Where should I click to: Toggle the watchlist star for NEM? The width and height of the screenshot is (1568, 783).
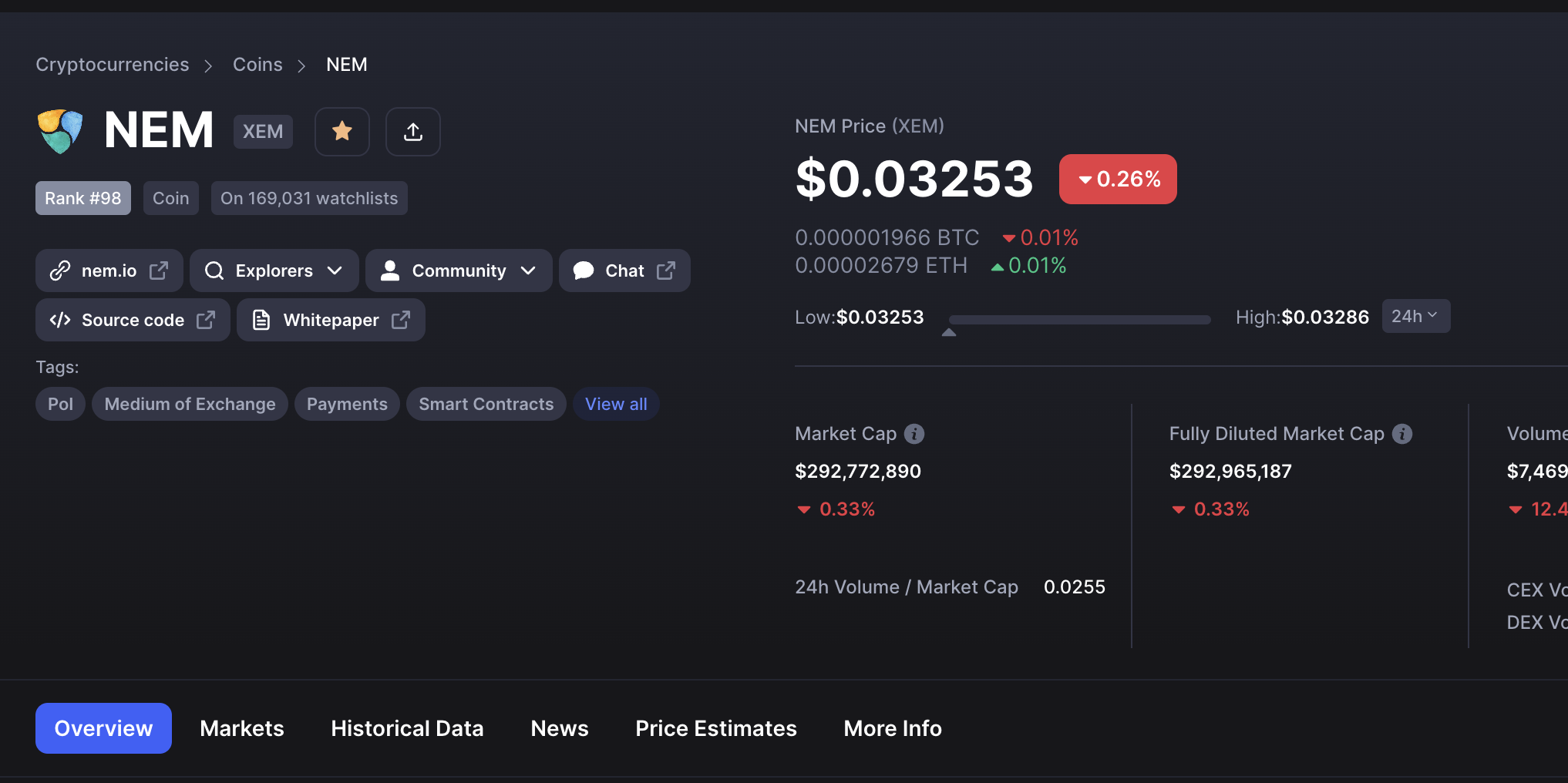click(342, 132)
